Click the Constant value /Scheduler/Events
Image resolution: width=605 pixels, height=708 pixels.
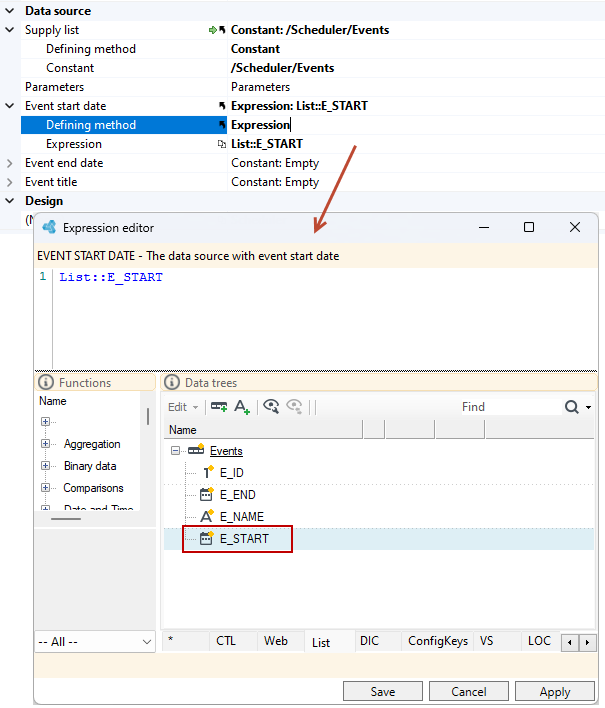[x=283, y=68]
